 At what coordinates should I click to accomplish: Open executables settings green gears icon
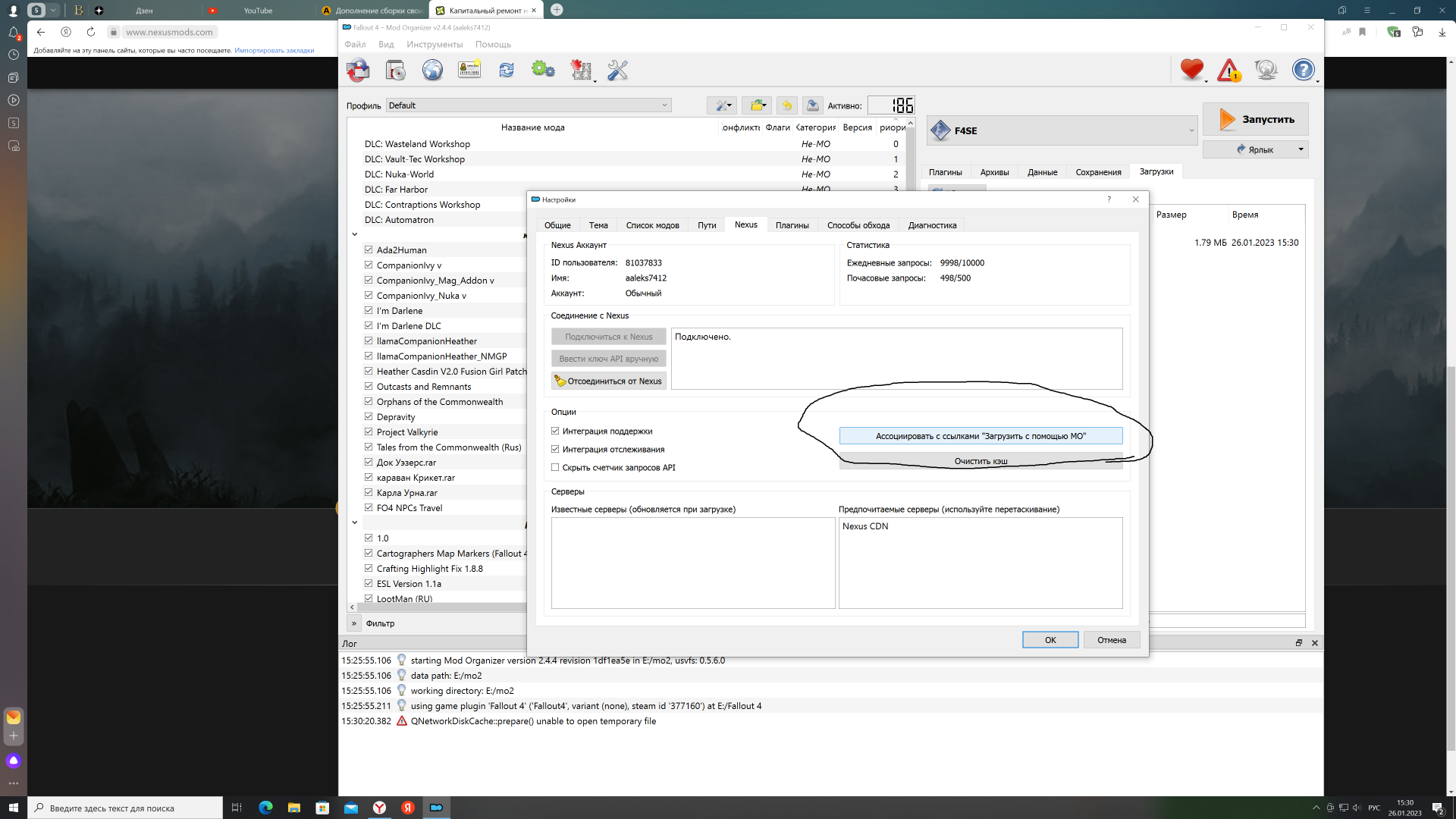coord(543,70)
